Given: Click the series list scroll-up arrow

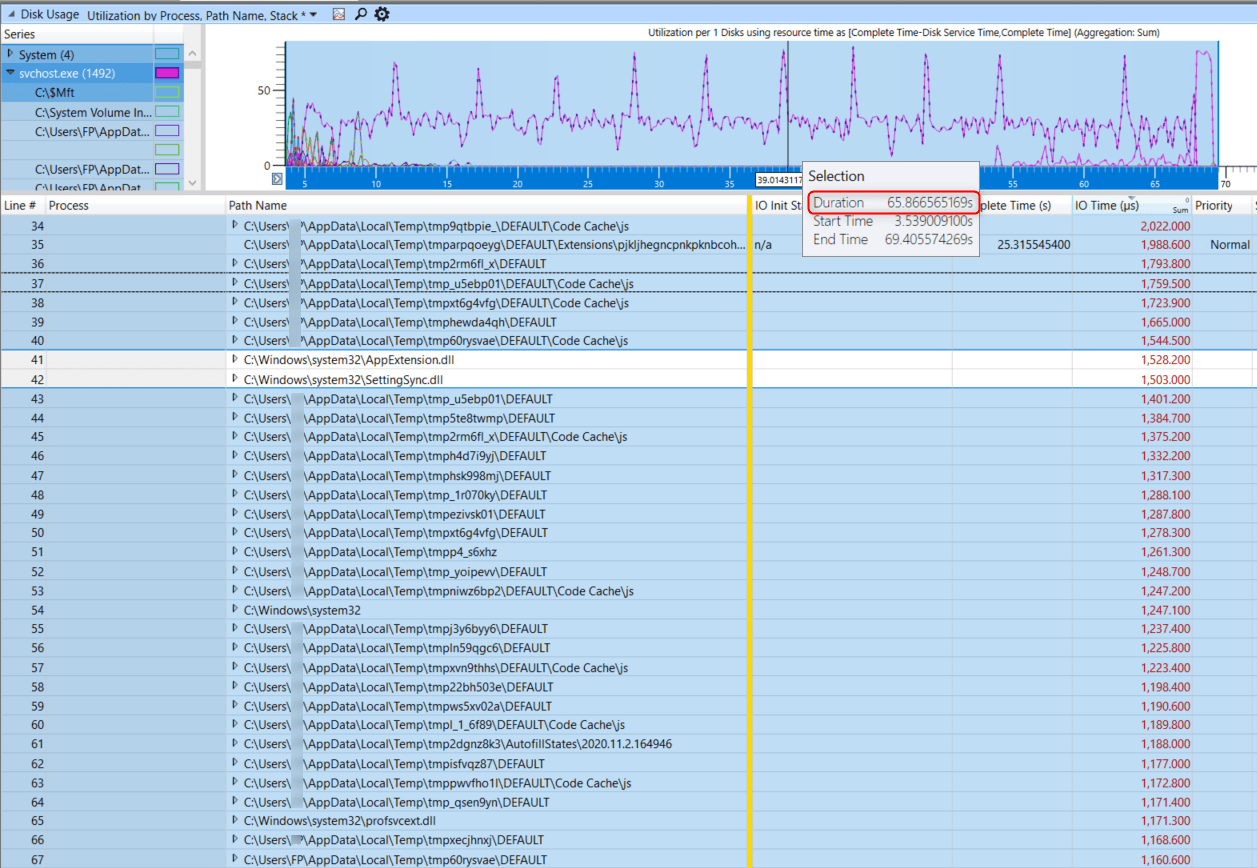Looking at the screenshot, I should pos(192,54).
